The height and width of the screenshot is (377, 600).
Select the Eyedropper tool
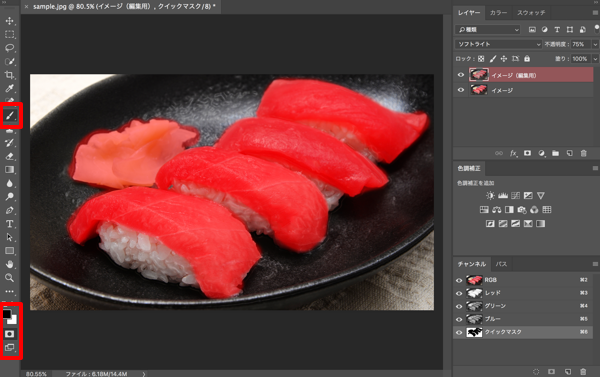tap(10, 88)
